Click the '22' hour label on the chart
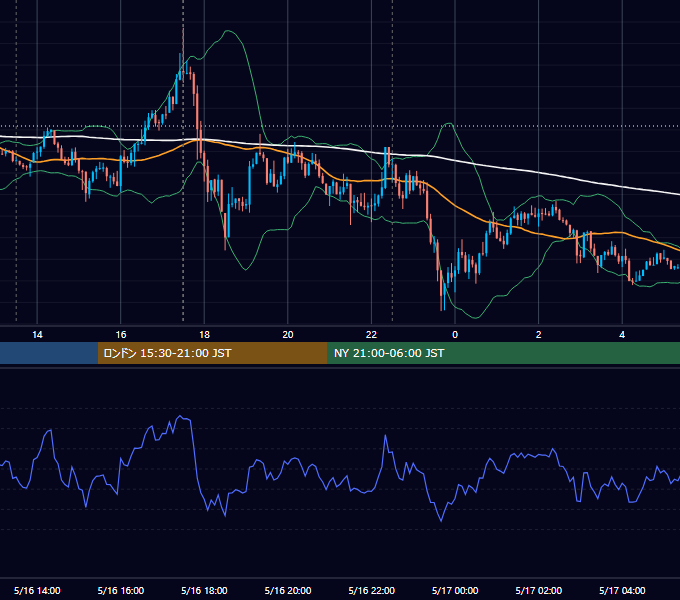Viewport: 680px width, 600px height. 372,335
